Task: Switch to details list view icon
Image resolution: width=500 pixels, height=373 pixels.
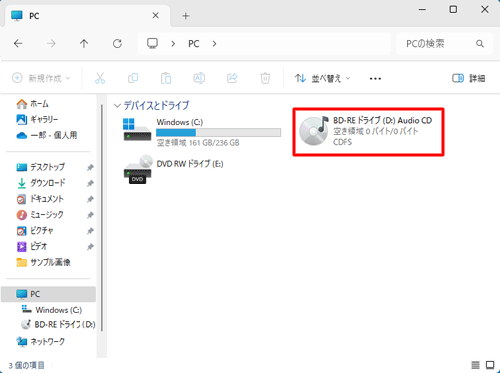Action: click(x=476, y=365)
